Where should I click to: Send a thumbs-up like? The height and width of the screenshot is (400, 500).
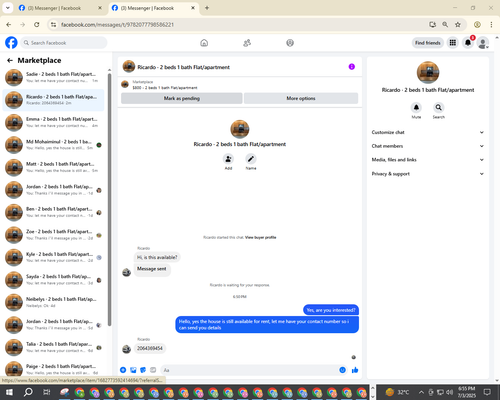(355, 370)
